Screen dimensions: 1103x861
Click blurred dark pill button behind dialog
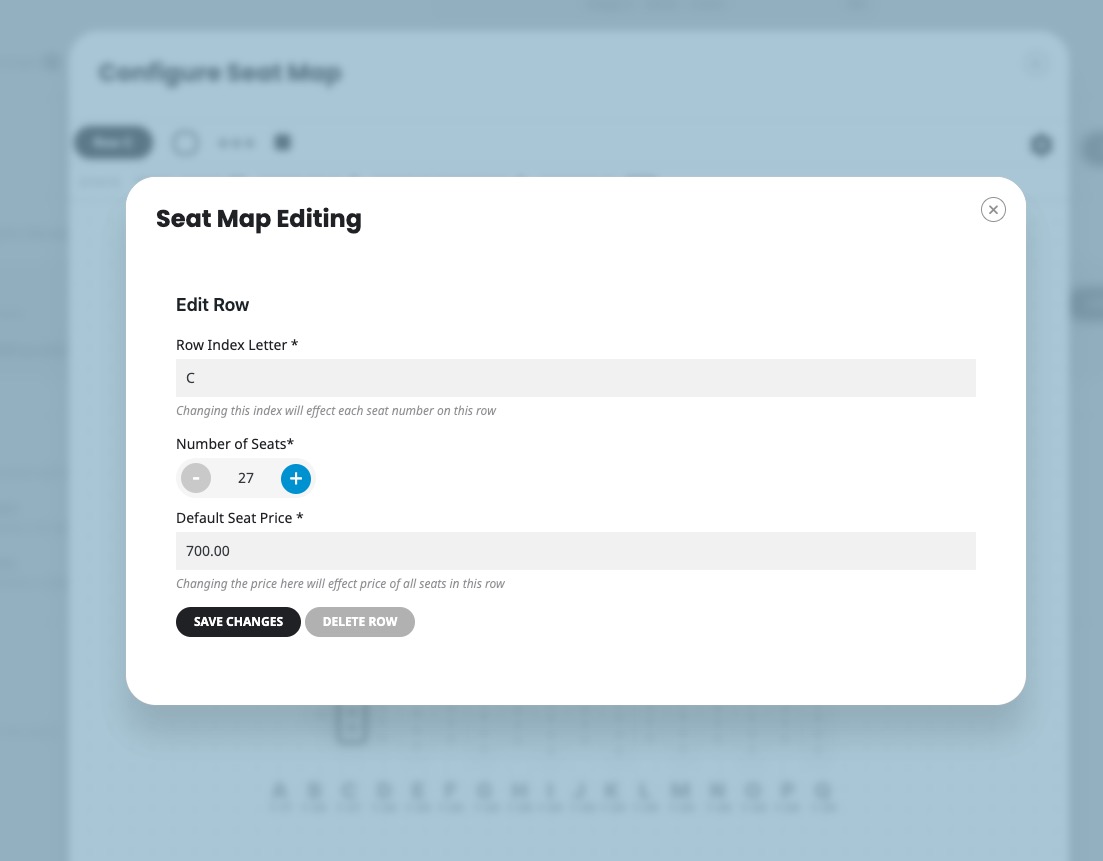click(x=113, y=143)
